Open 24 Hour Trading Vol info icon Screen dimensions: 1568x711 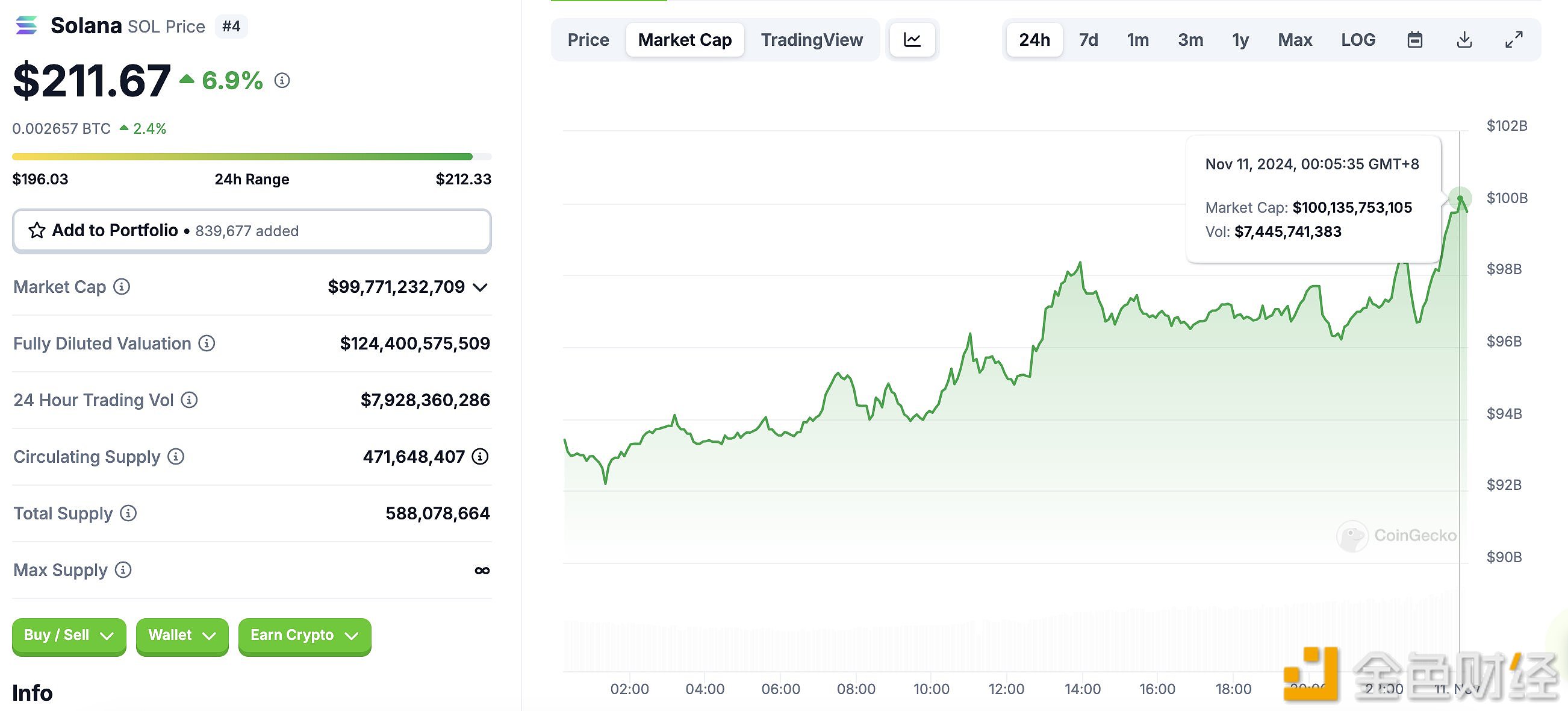pyautogui.click(x=189, y=399)
